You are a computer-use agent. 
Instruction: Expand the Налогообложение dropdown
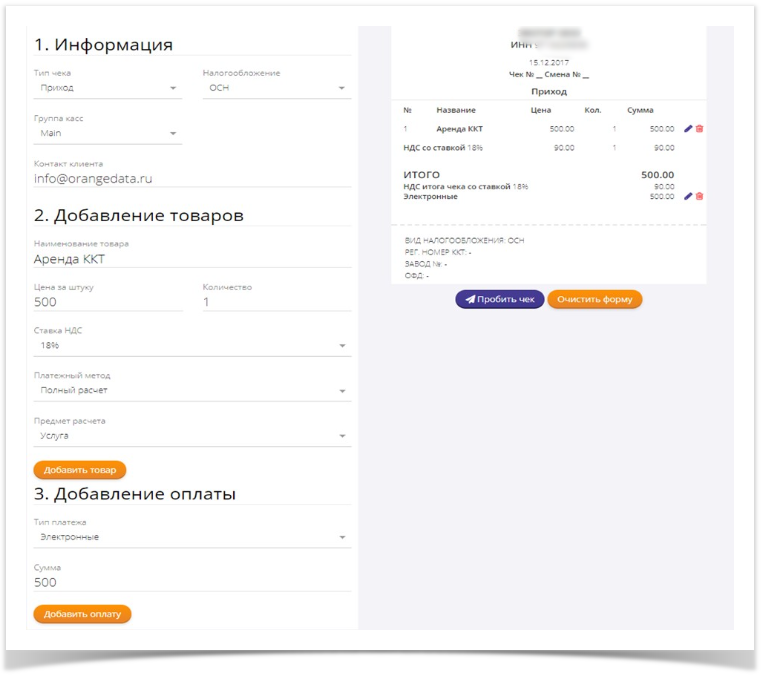[x=276, y=88]
